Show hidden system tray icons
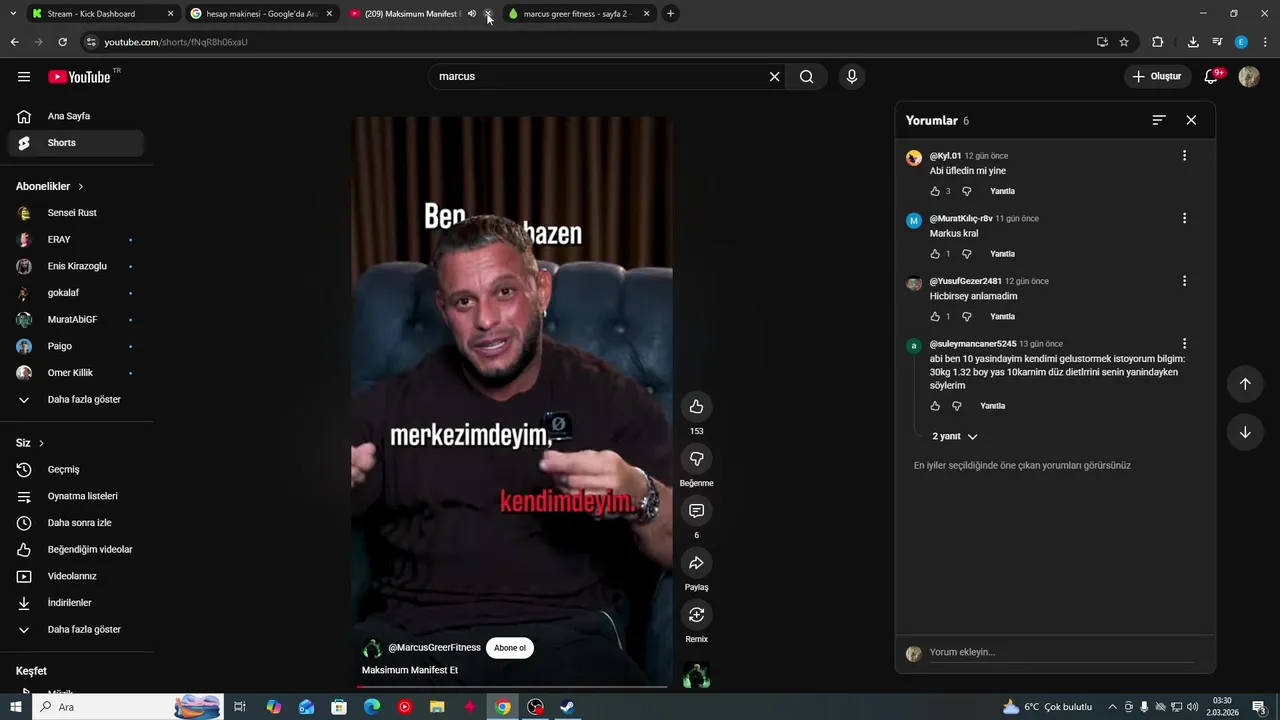This screenshot has width=1280, height=720. click(1113, 707)
